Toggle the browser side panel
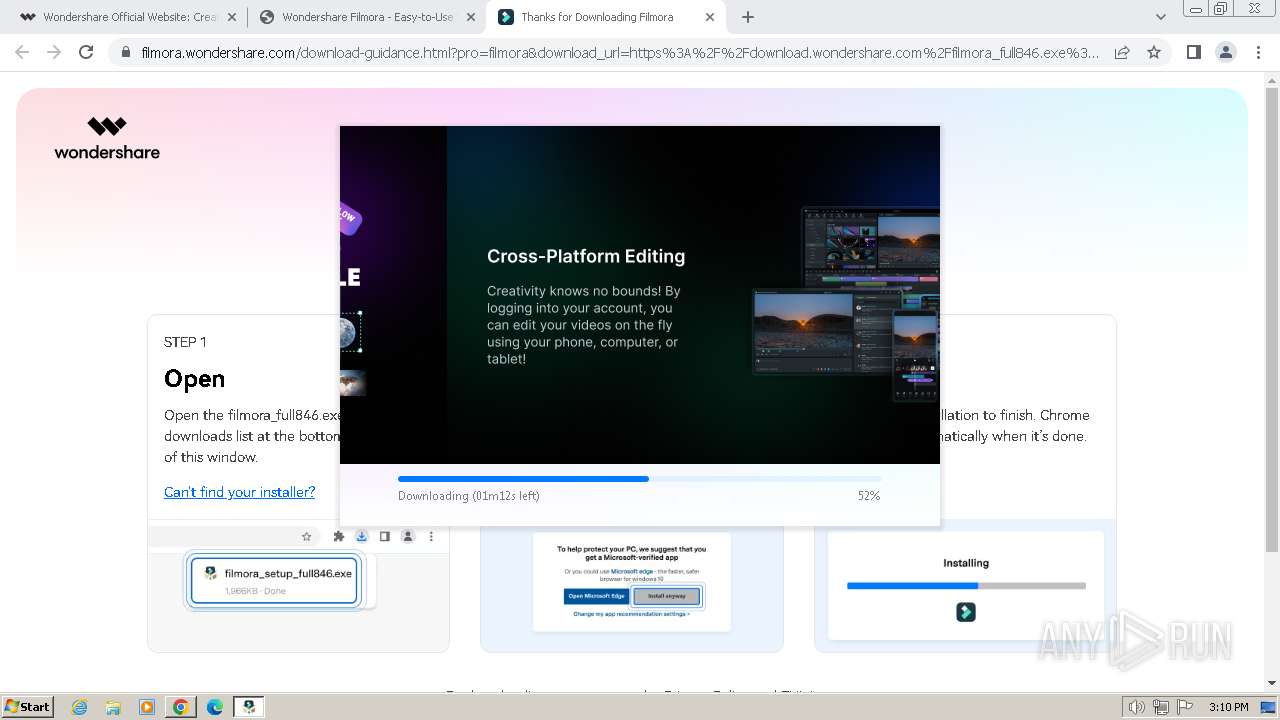Screen dimensions: 1280x720 pyautogui.click(x=1193, y=52)
